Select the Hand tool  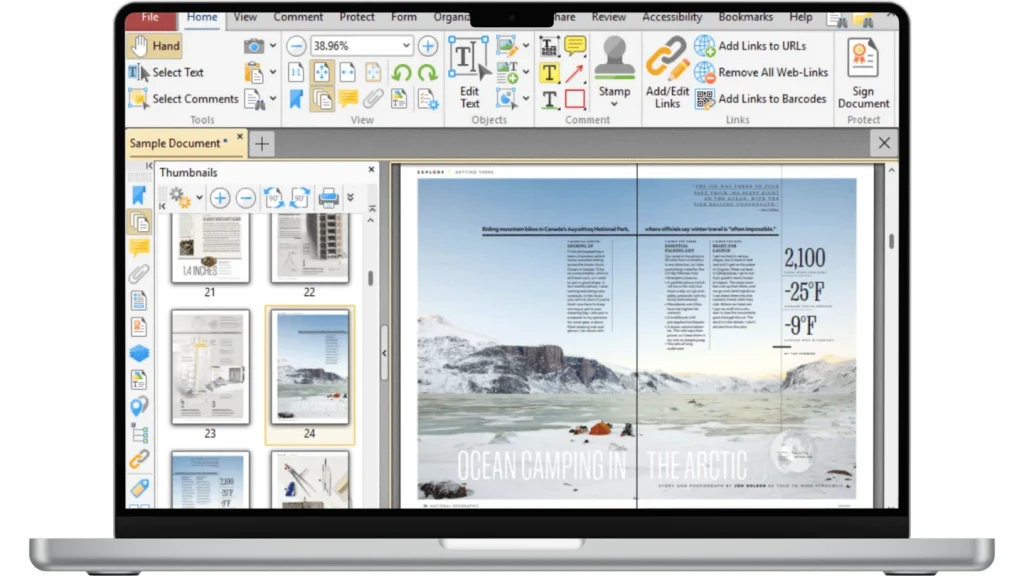(x=155, y=46)
